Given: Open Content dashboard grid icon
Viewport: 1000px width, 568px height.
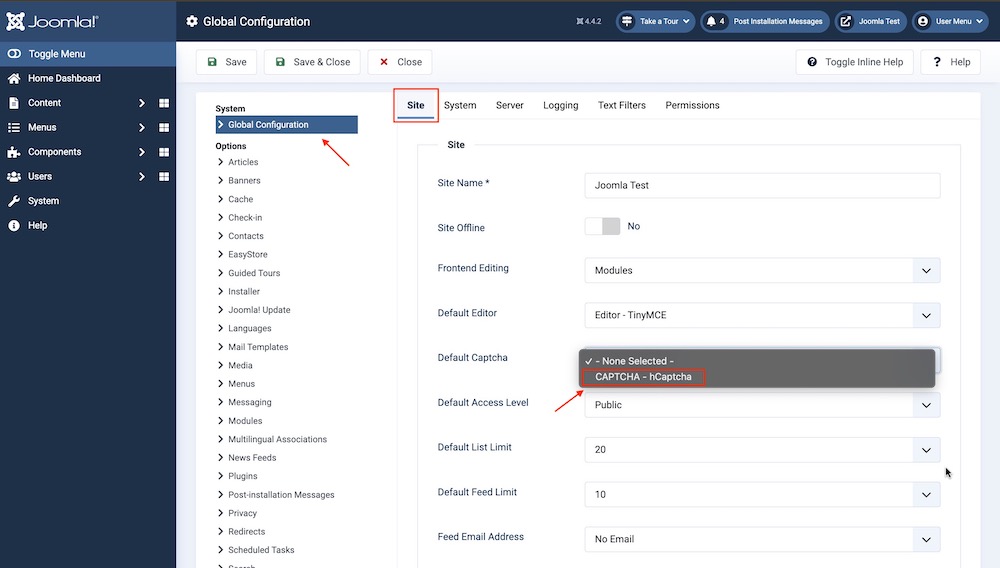Looking at the screenshot, I should 164,103.
